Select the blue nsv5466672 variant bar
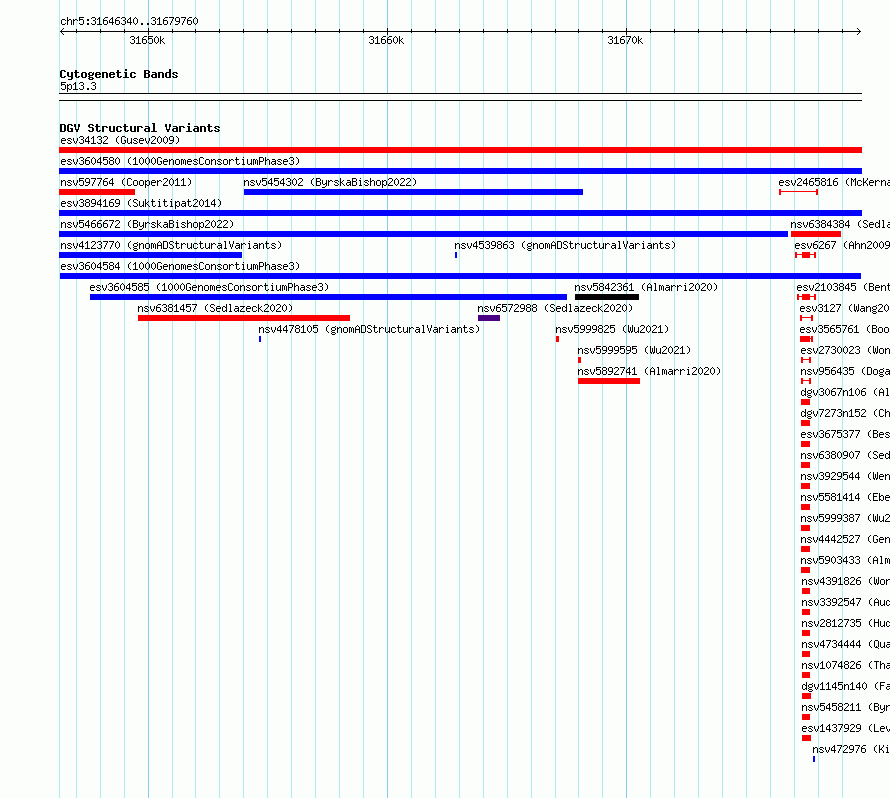This screenshot has height=798, width=890. pyautogui.click(x=423, y=234)
